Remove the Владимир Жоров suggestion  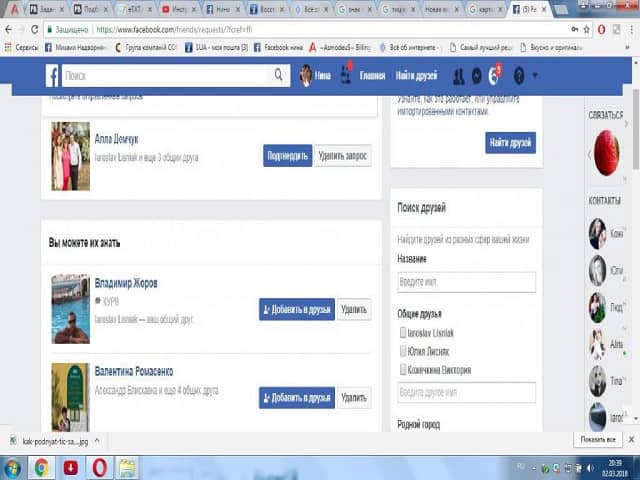(354, 309)
